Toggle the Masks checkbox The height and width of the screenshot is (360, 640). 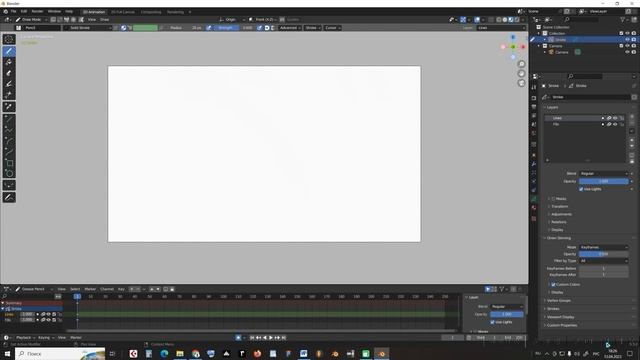point(553,199)
